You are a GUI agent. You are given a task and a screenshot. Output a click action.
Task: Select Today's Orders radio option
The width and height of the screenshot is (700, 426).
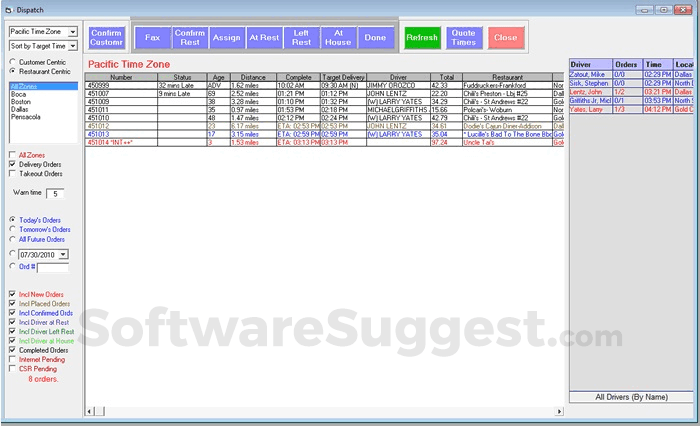tap(12, 220)
